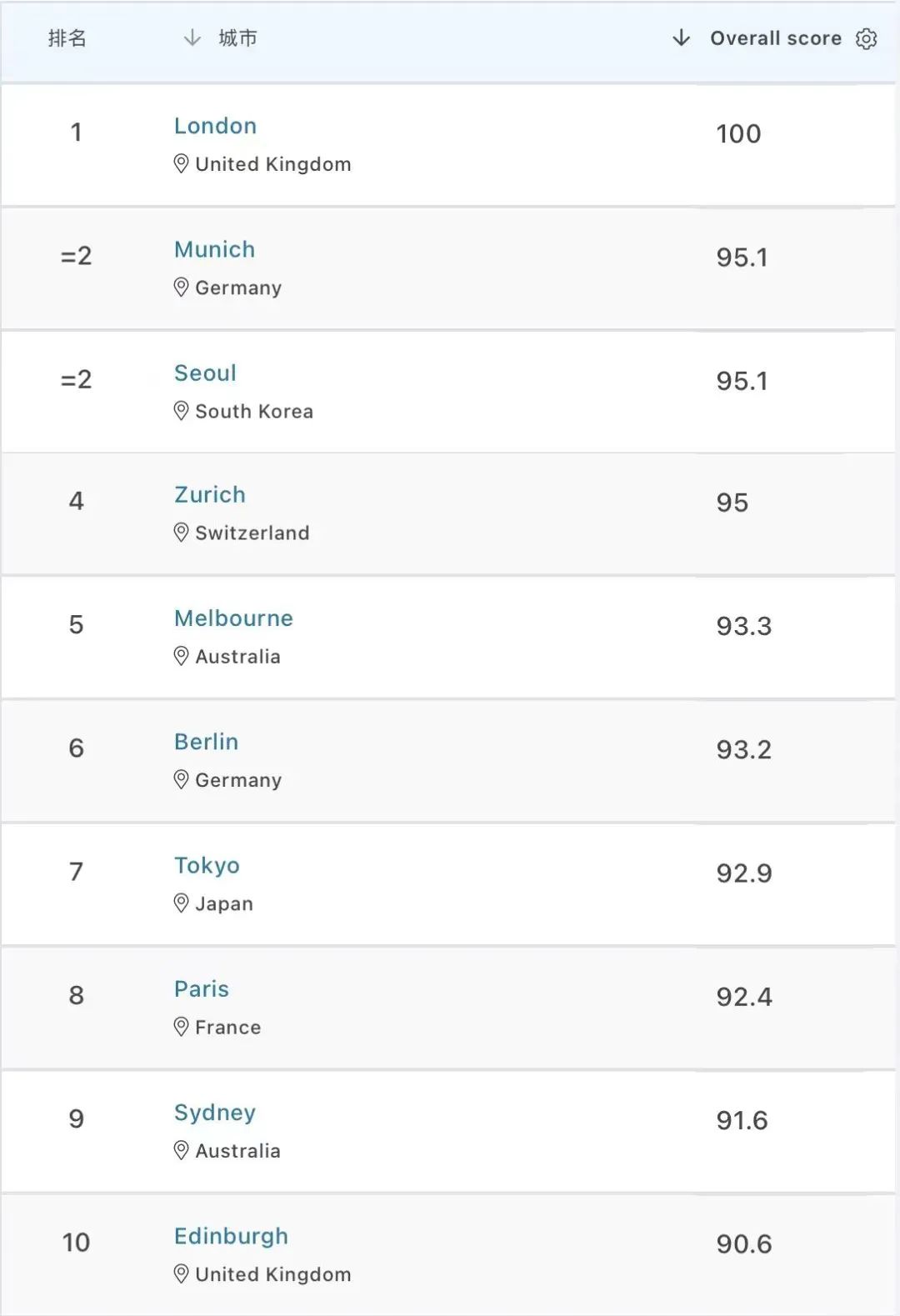Click location pin in Edinburgh row
Screen dimensions: 900x1316
click(x=181, y=1273)
